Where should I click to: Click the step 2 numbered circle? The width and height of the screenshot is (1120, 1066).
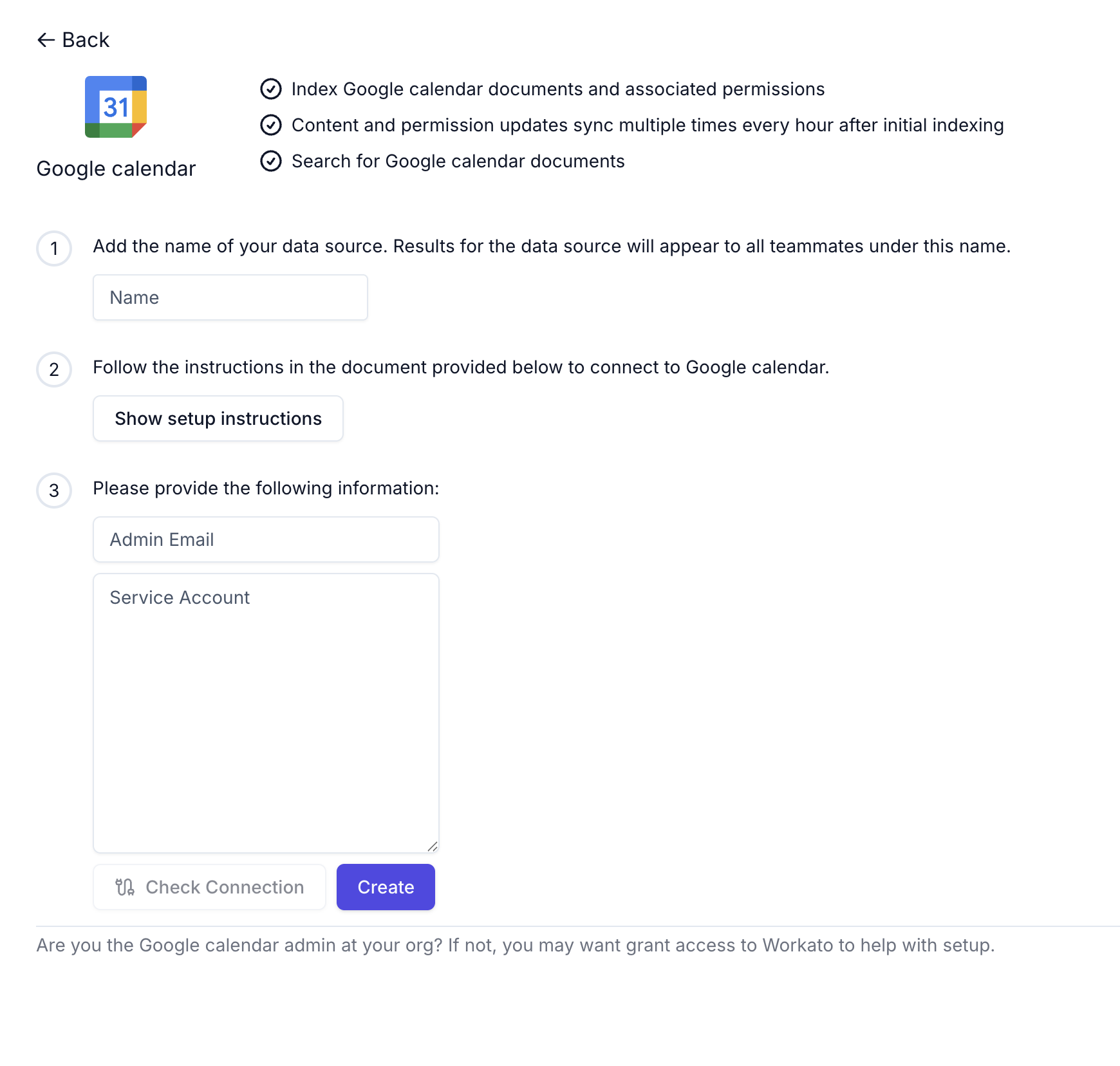(x=54, y=369)
